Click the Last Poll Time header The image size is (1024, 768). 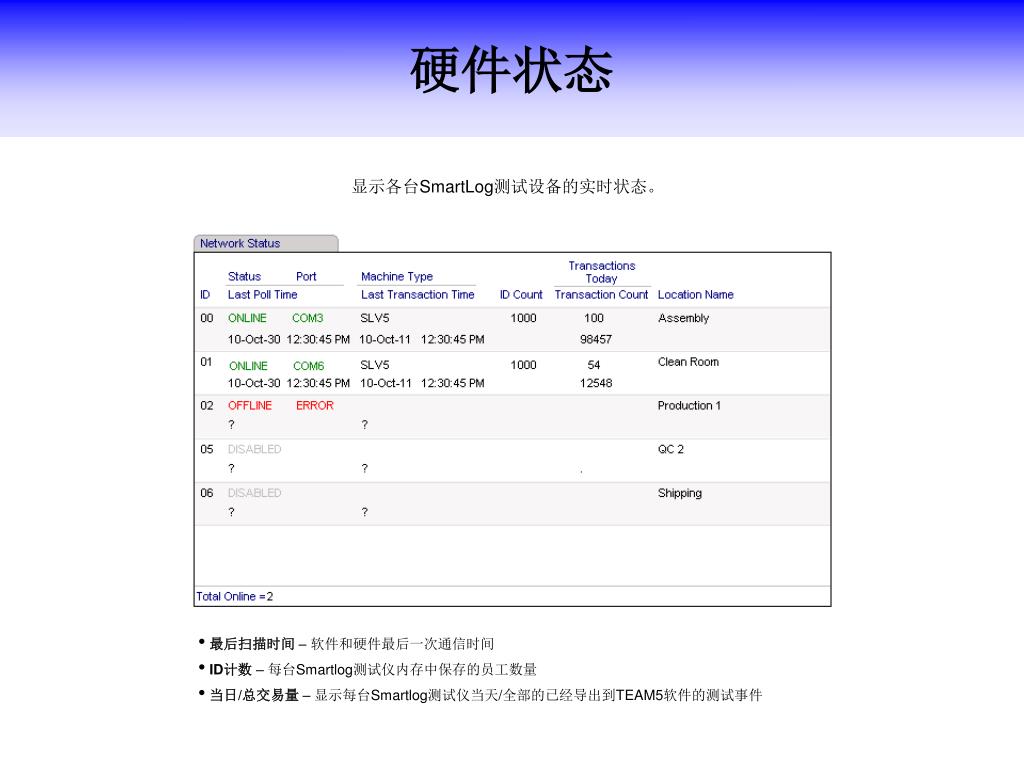pos(263,295)
